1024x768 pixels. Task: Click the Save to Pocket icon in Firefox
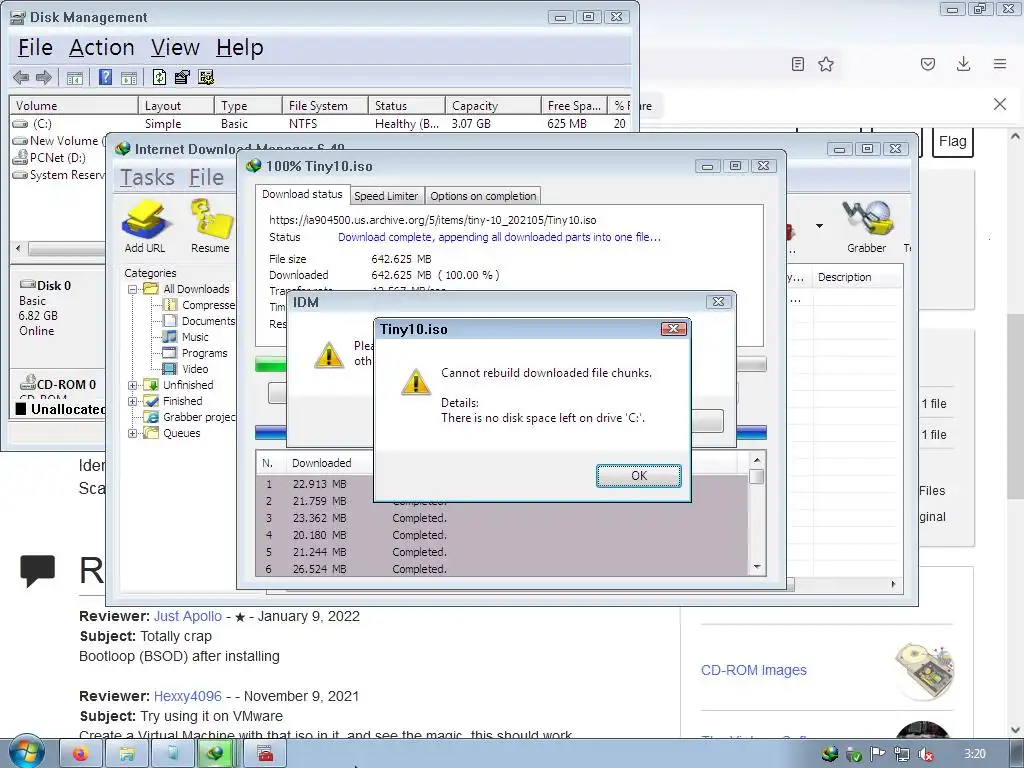tap(928, 64)
